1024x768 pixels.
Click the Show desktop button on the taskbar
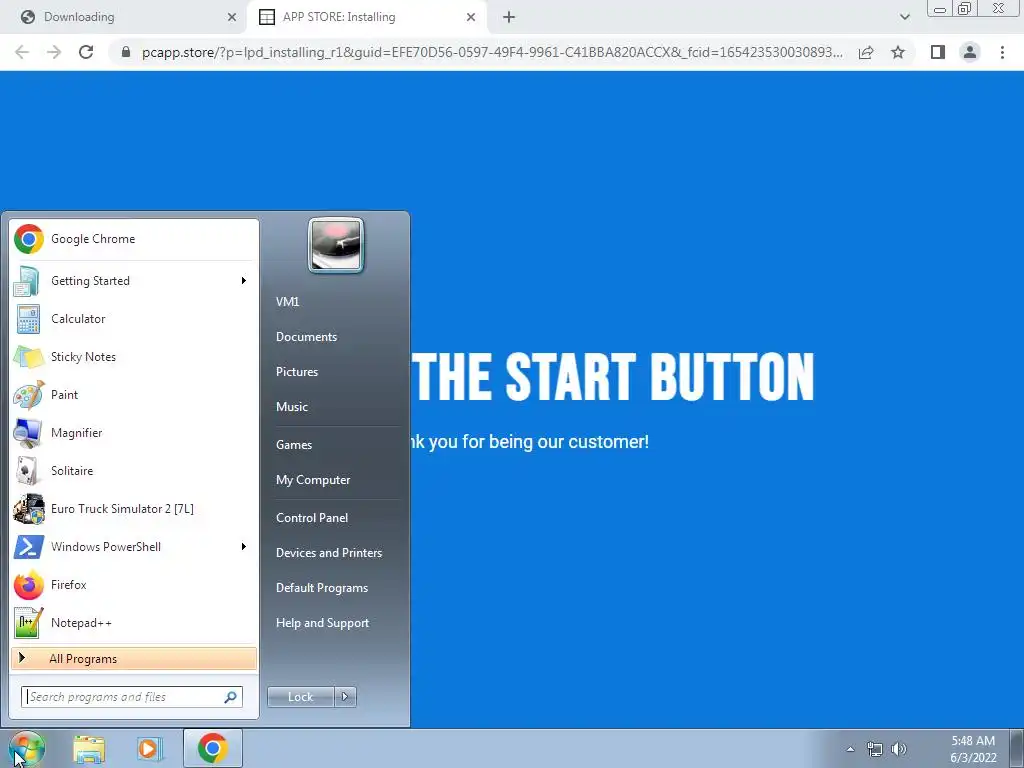(1017, 749)
